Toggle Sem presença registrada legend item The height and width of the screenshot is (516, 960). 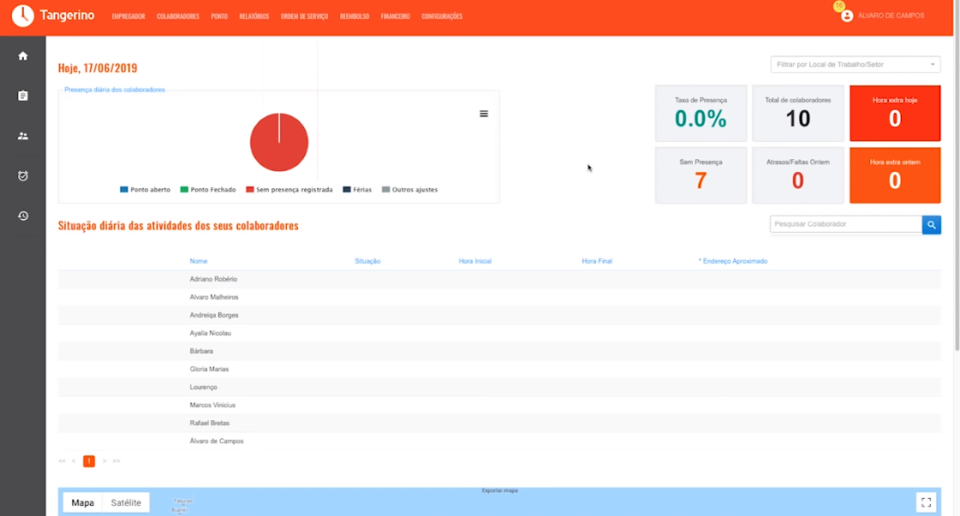289,190
